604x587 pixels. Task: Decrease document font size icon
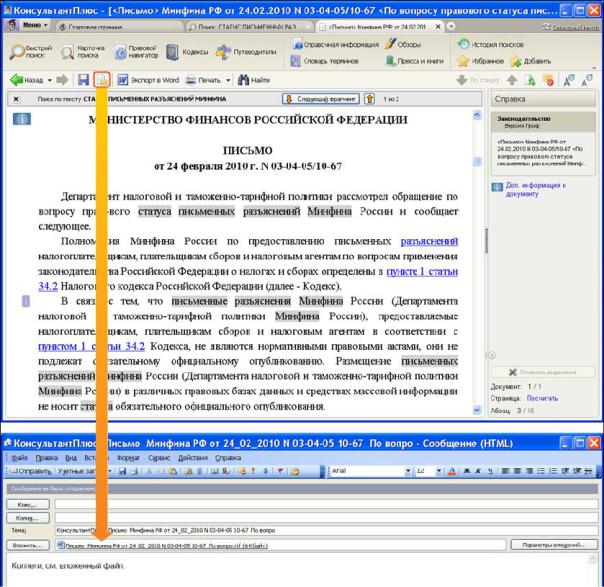[x=587, y=80]
